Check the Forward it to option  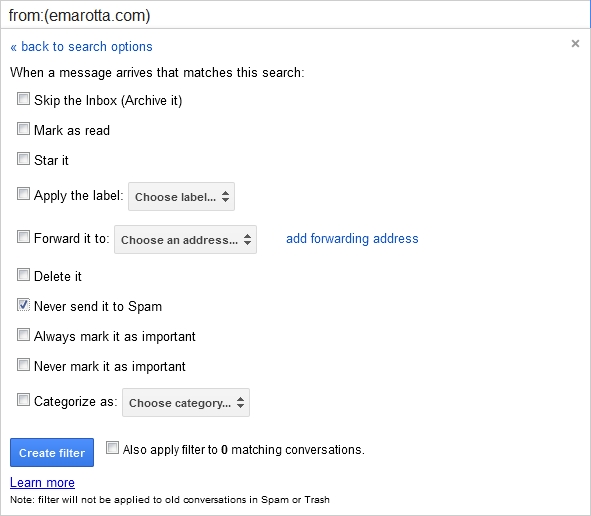23,237
